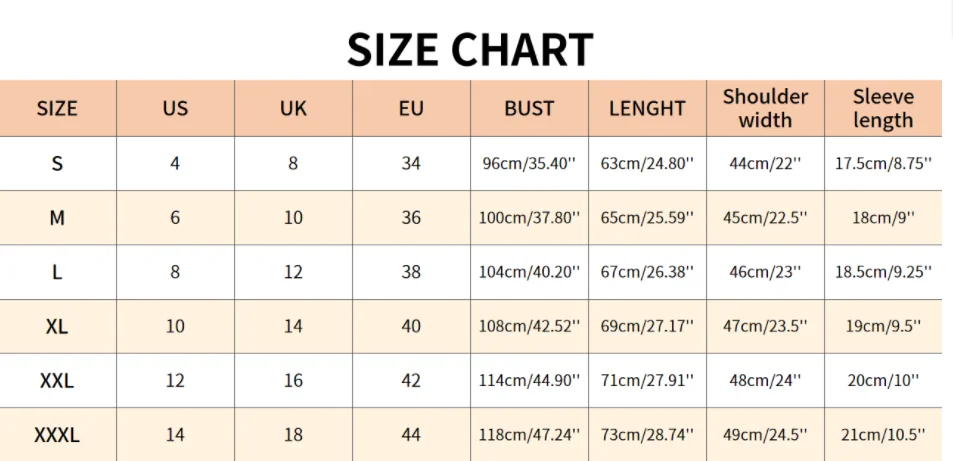Click the LENGHT column header
Viewport: 953px width, 461px height.
click(x=647, y=109)
